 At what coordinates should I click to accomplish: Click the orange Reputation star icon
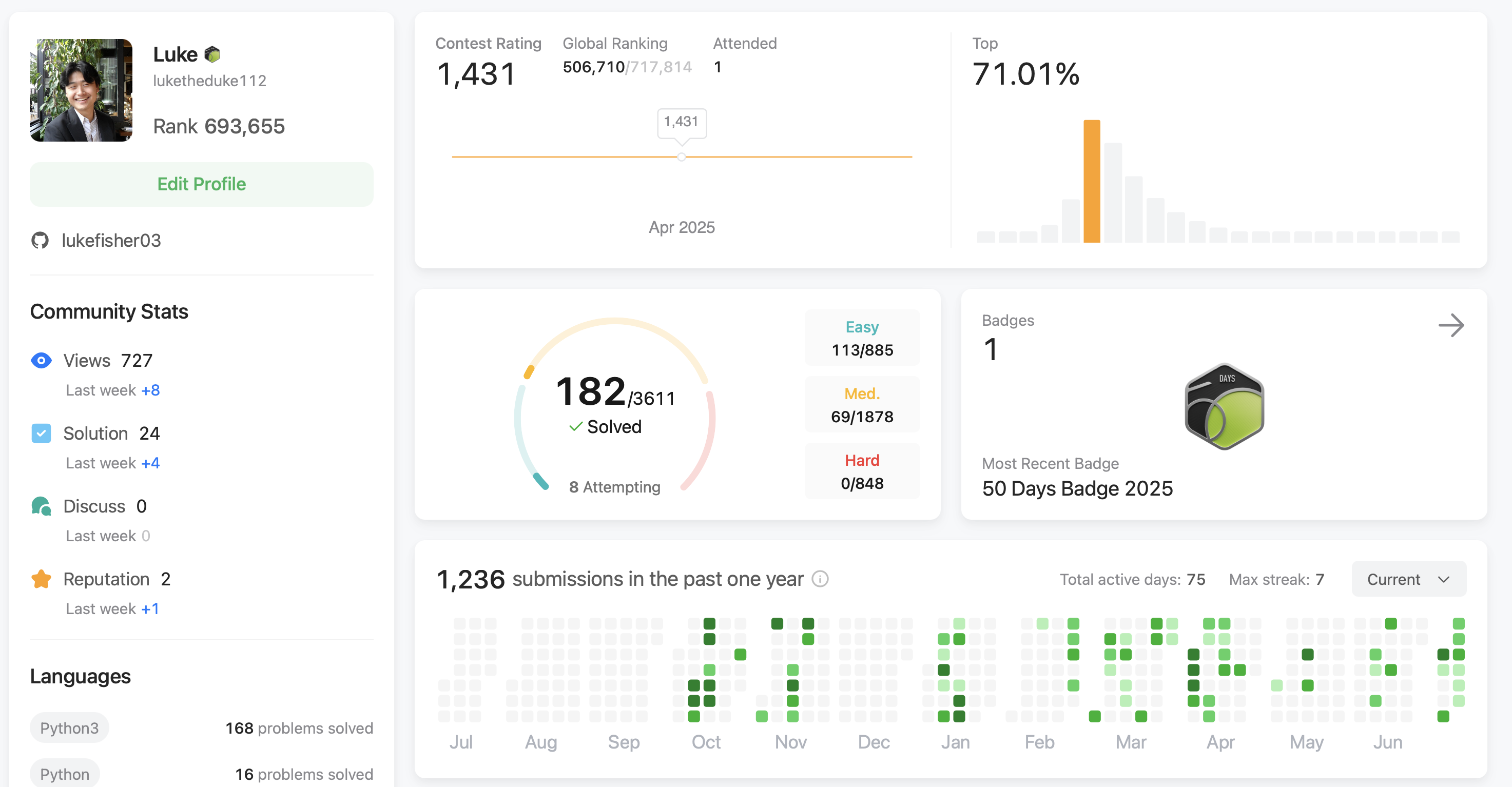pos(41,579)
